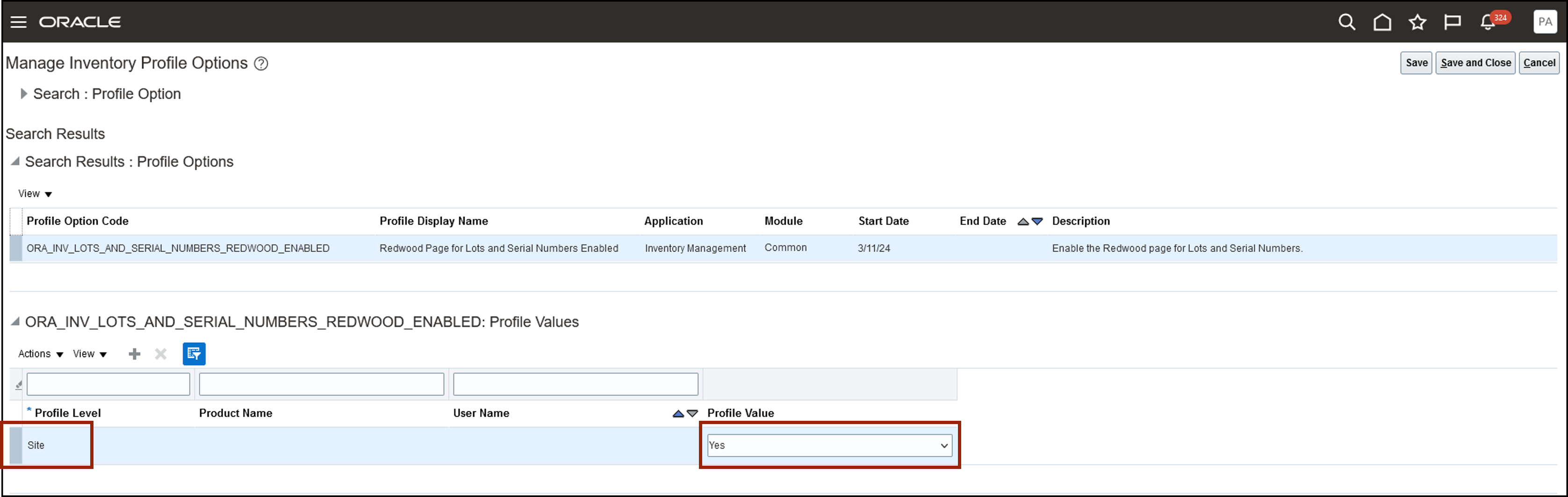The image size is (1568, 497).
Task: Go to the Home page icon
Action: click(x=1382, y=22)
